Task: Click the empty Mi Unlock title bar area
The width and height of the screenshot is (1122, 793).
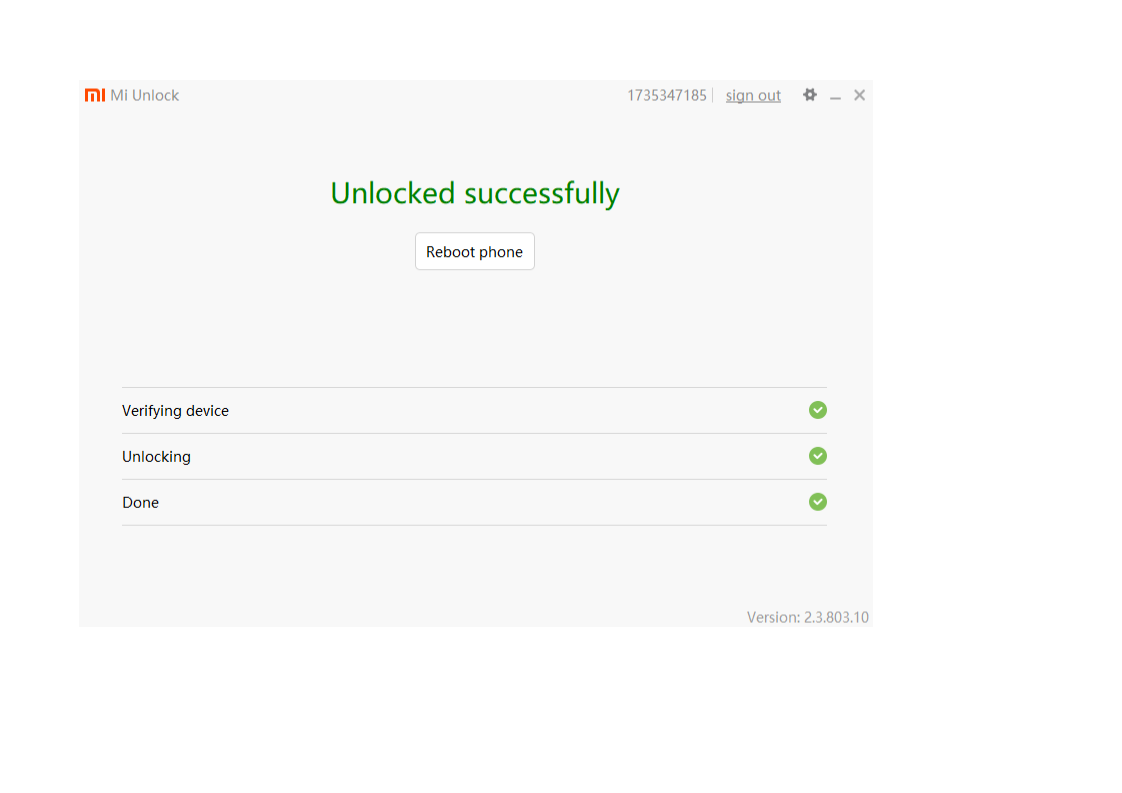Action: (400, 96)
